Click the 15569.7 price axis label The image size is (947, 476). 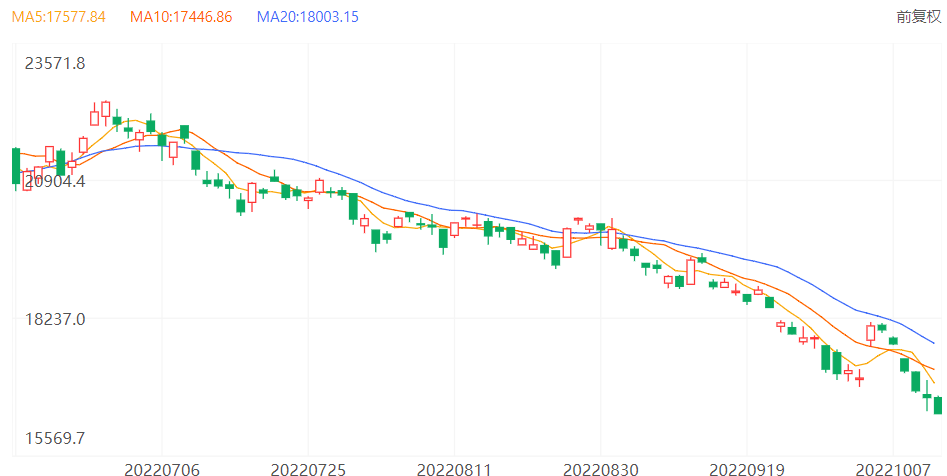[x=55, y=438]
